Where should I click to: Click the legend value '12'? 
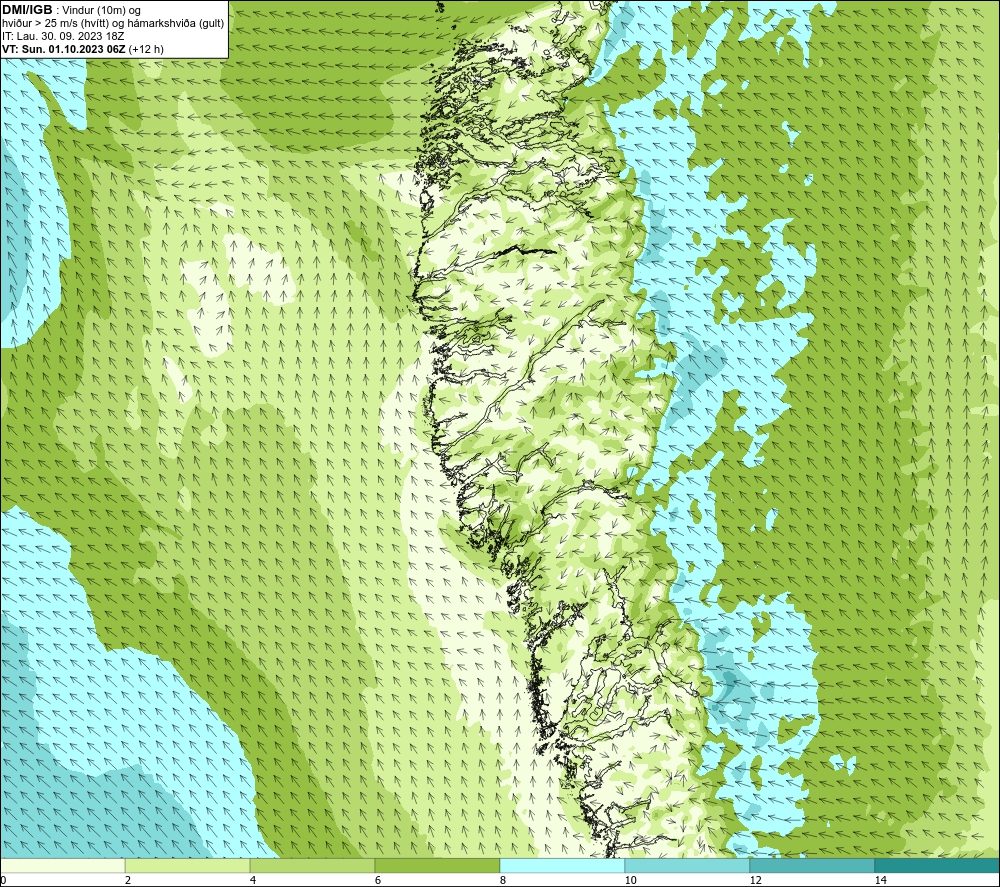(755, 880)
